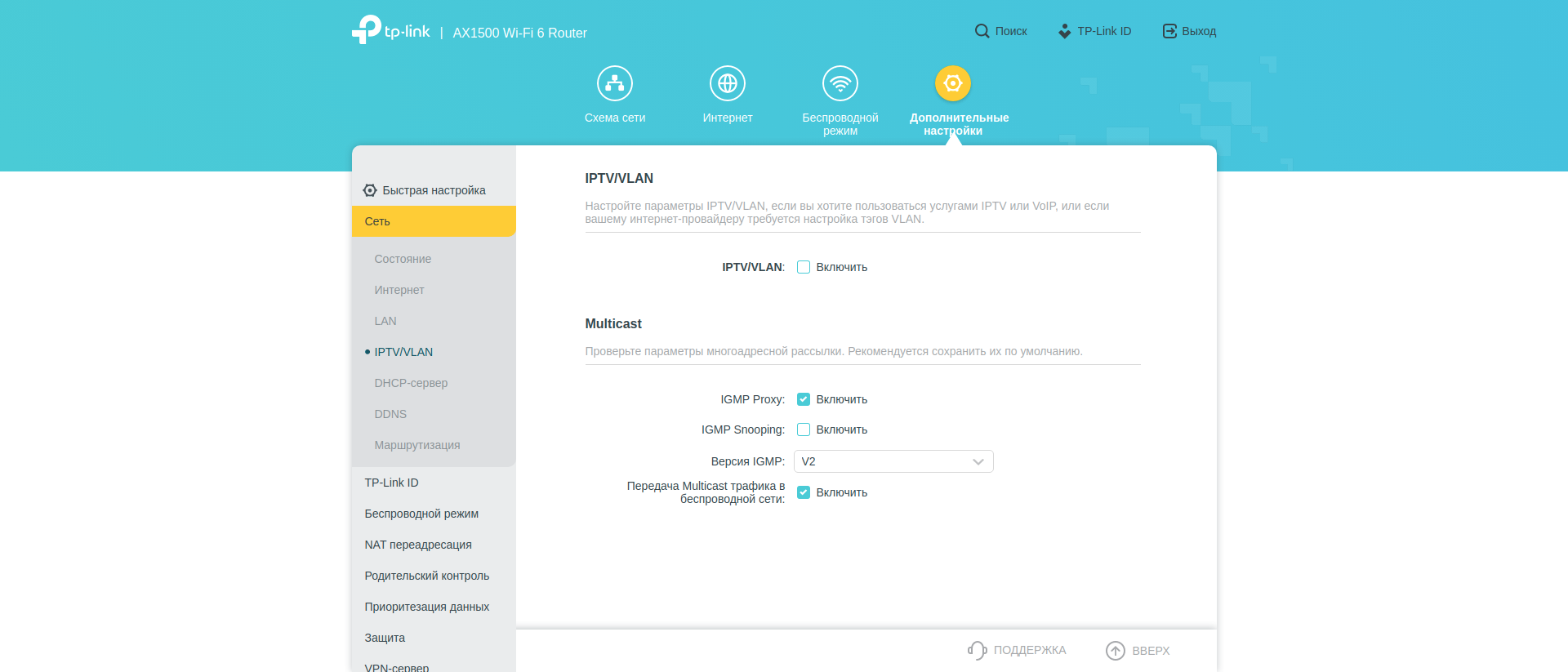The image size is (1568, 672).
Task: Open DHCP-сервер submenu item
Action: (x=411, y=383)
